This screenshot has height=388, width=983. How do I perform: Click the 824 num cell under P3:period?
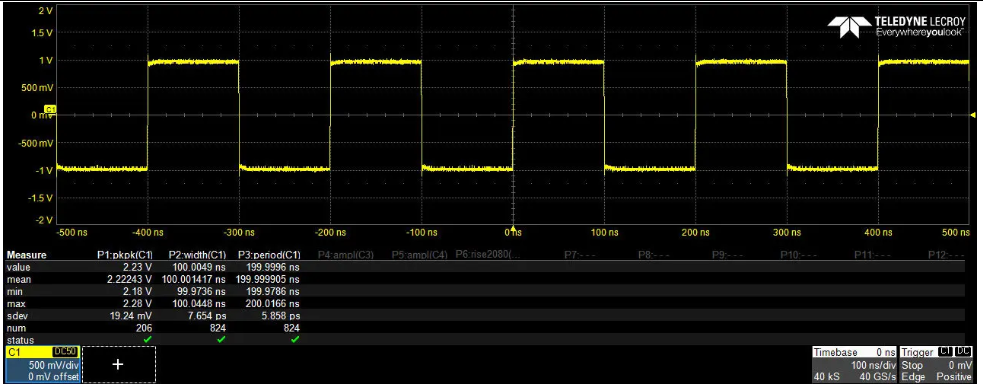(x=292, y=327)
